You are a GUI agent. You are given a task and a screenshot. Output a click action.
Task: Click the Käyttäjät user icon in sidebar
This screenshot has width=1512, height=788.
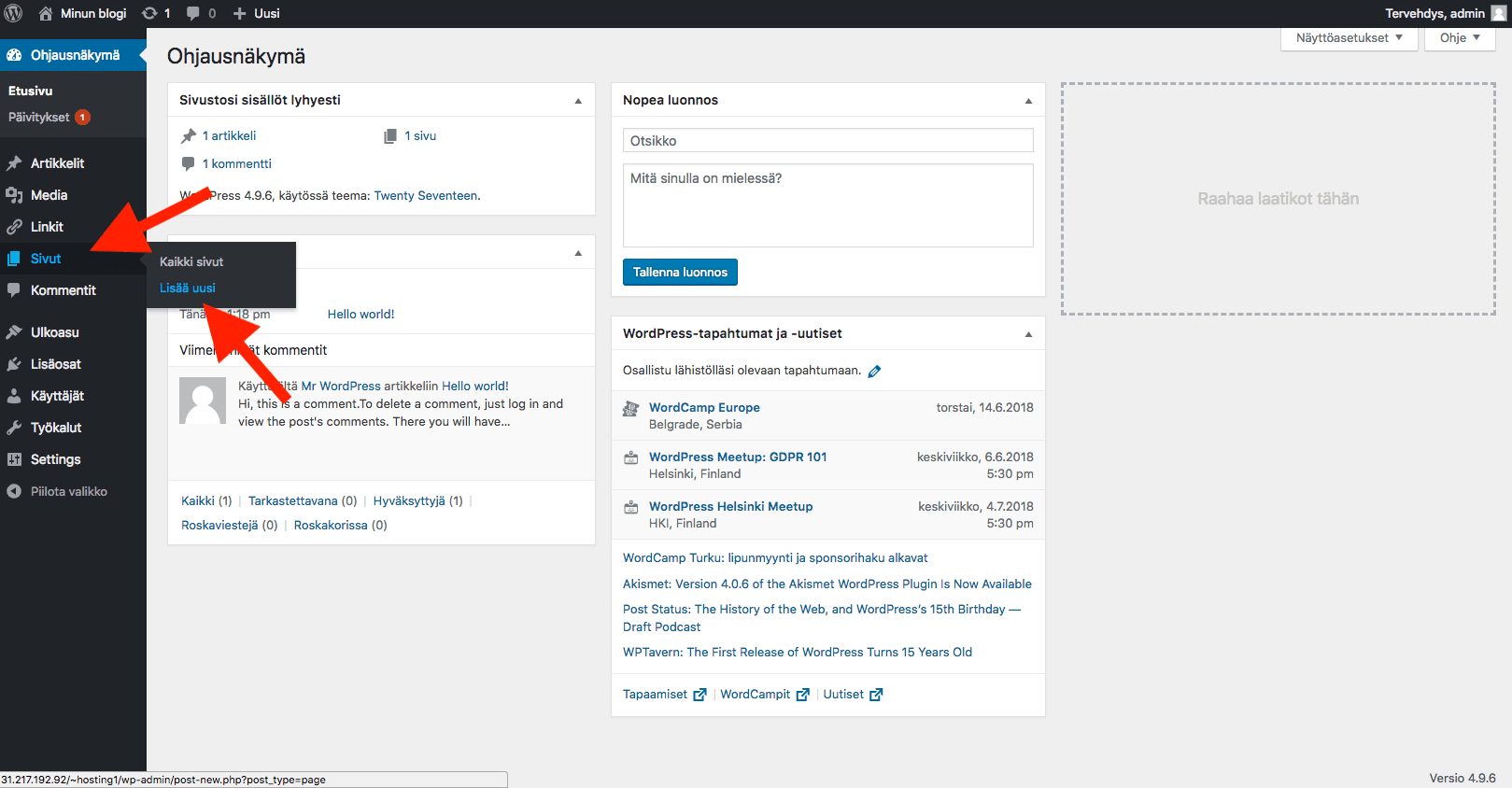click(14, 396)
